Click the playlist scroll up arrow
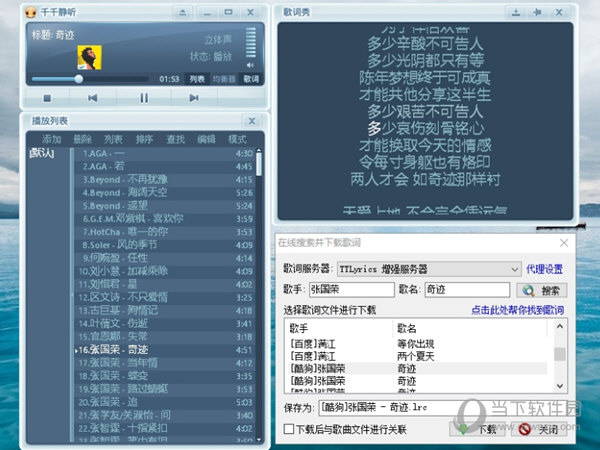The width and height of the screenshot is (600, 450). 259,150
